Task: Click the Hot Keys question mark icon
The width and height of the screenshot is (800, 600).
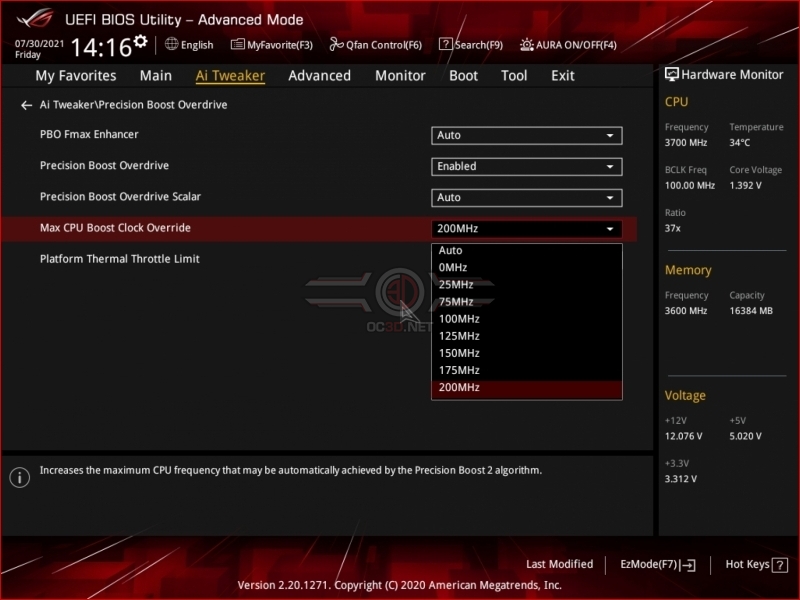Action: pos(779,565)
